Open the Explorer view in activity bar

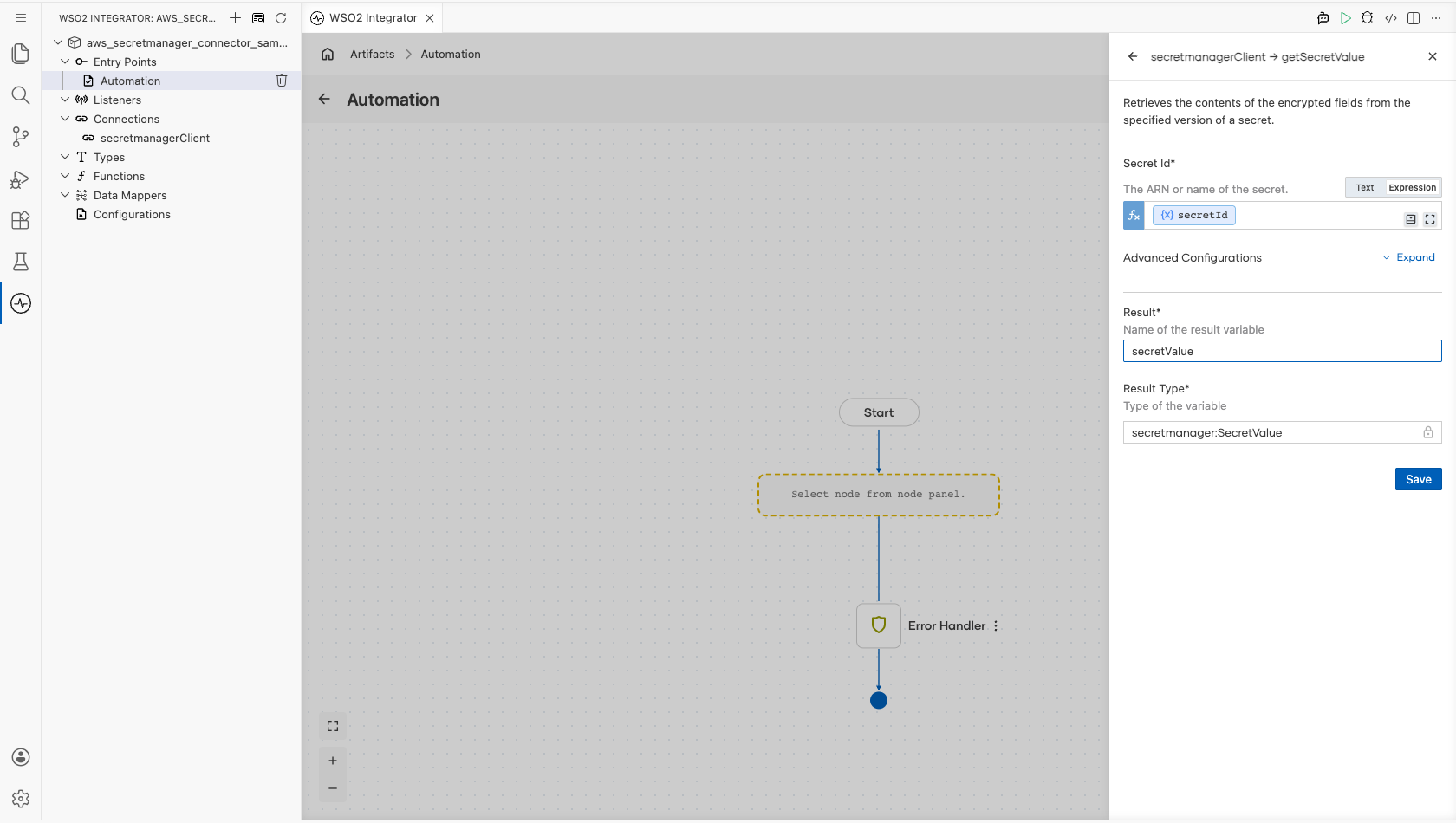21,54
